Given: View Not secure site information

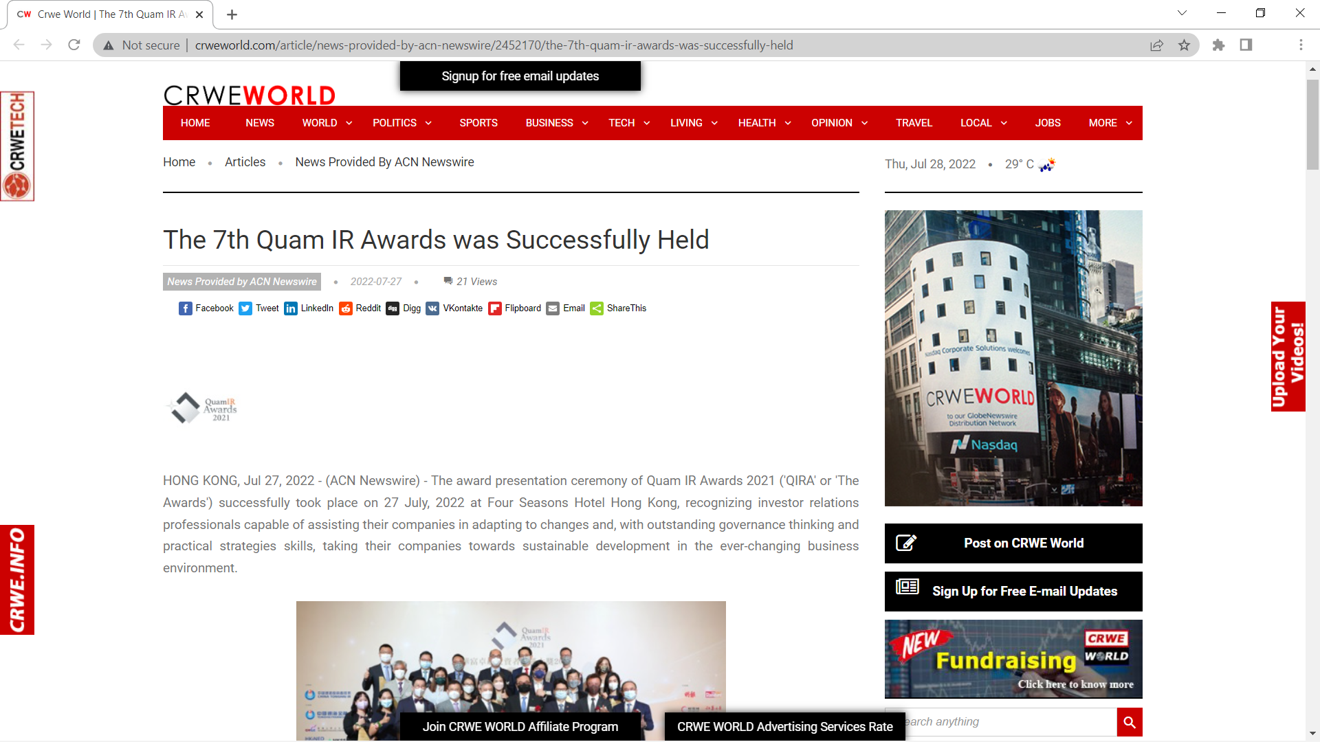Looking at the screenshot, I should pos(142,45).
